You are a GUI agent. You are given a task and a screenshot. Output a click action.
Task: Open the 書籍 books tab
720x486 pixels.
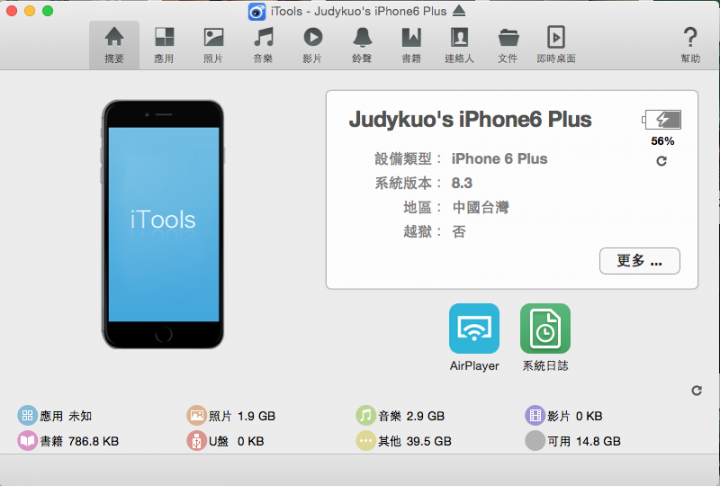point(411,45)
